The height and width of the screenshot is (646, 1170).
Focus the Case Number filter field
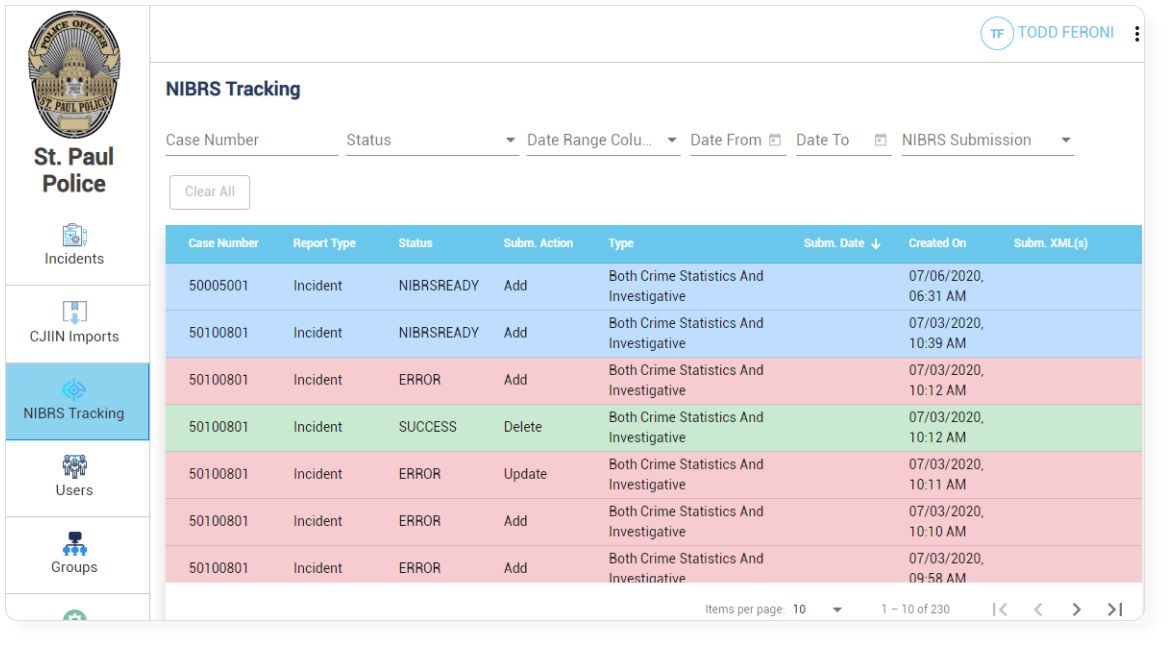pyautogui.click(x=251, y=140)
